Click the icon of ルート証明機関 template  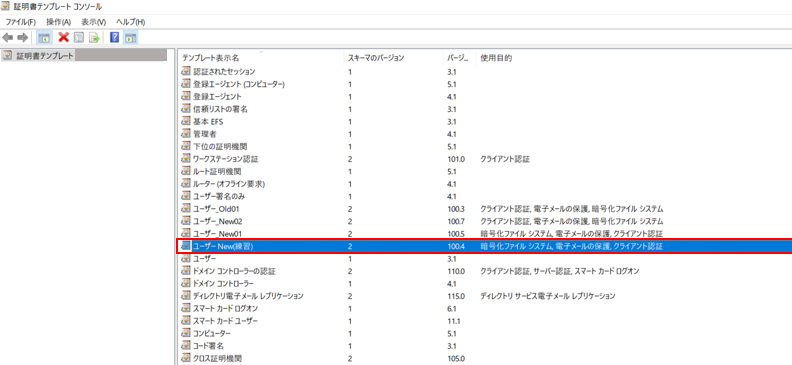point(186,171)
